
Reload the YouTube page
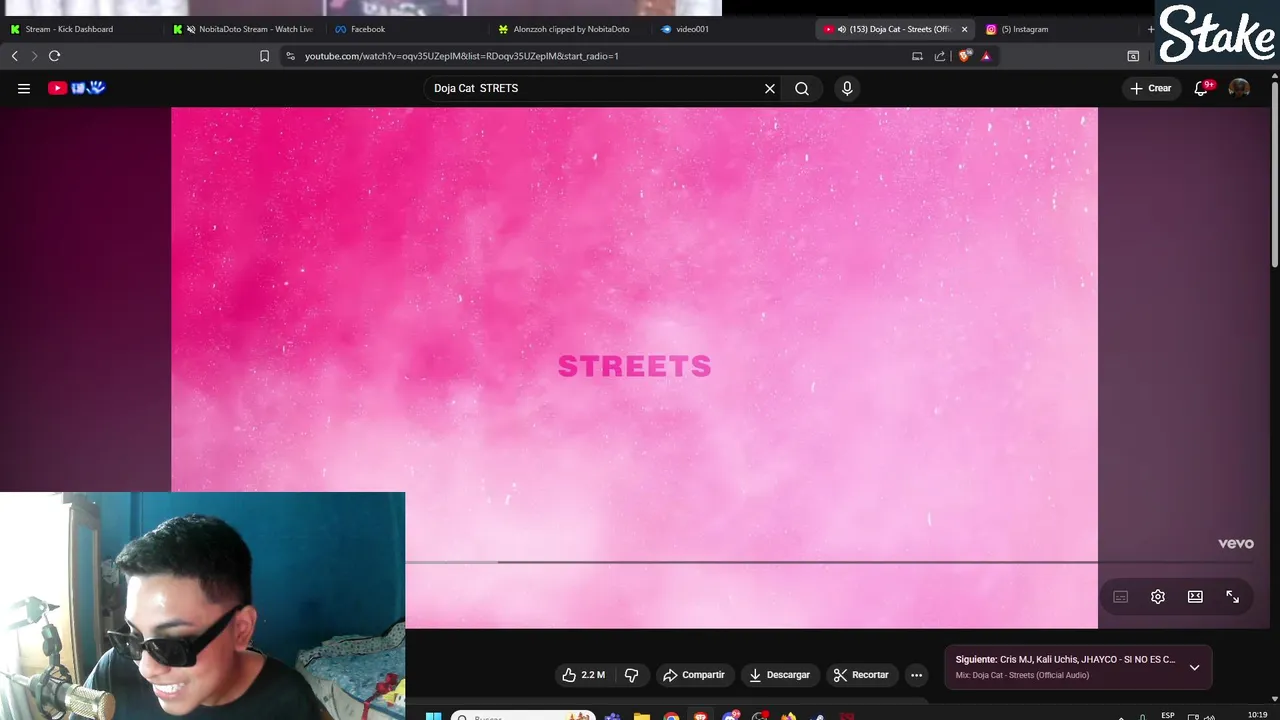tap(55, 56)
